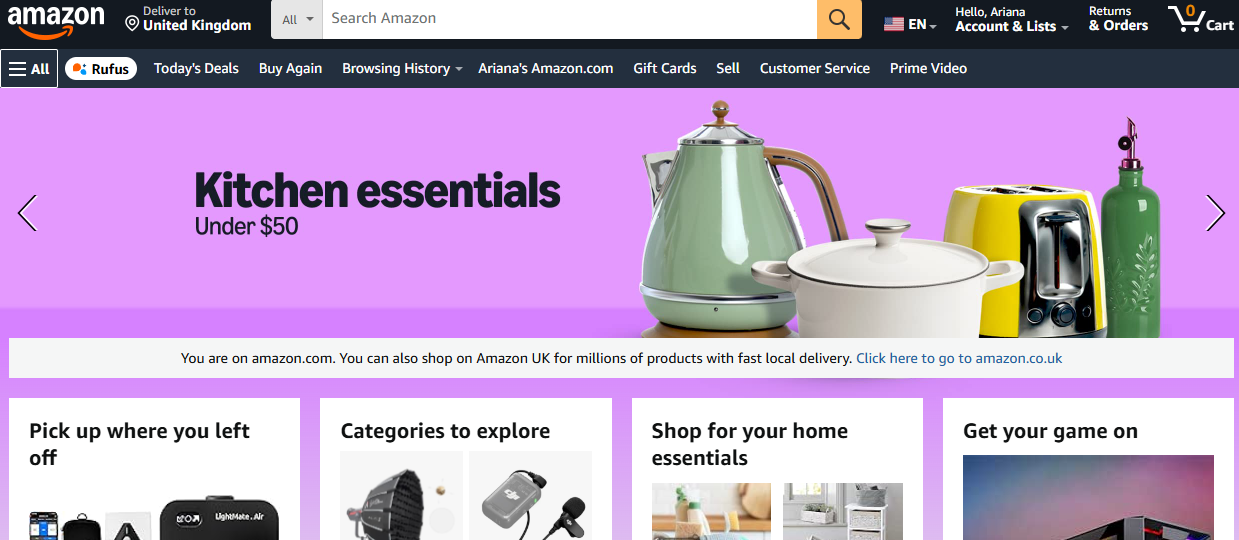
Task: Open Today's Deals
Action: [x=196, y=69]
